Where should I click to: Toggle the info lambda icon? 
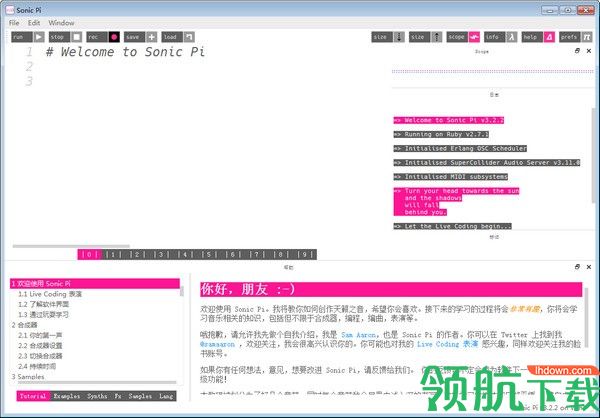(512, 37)
